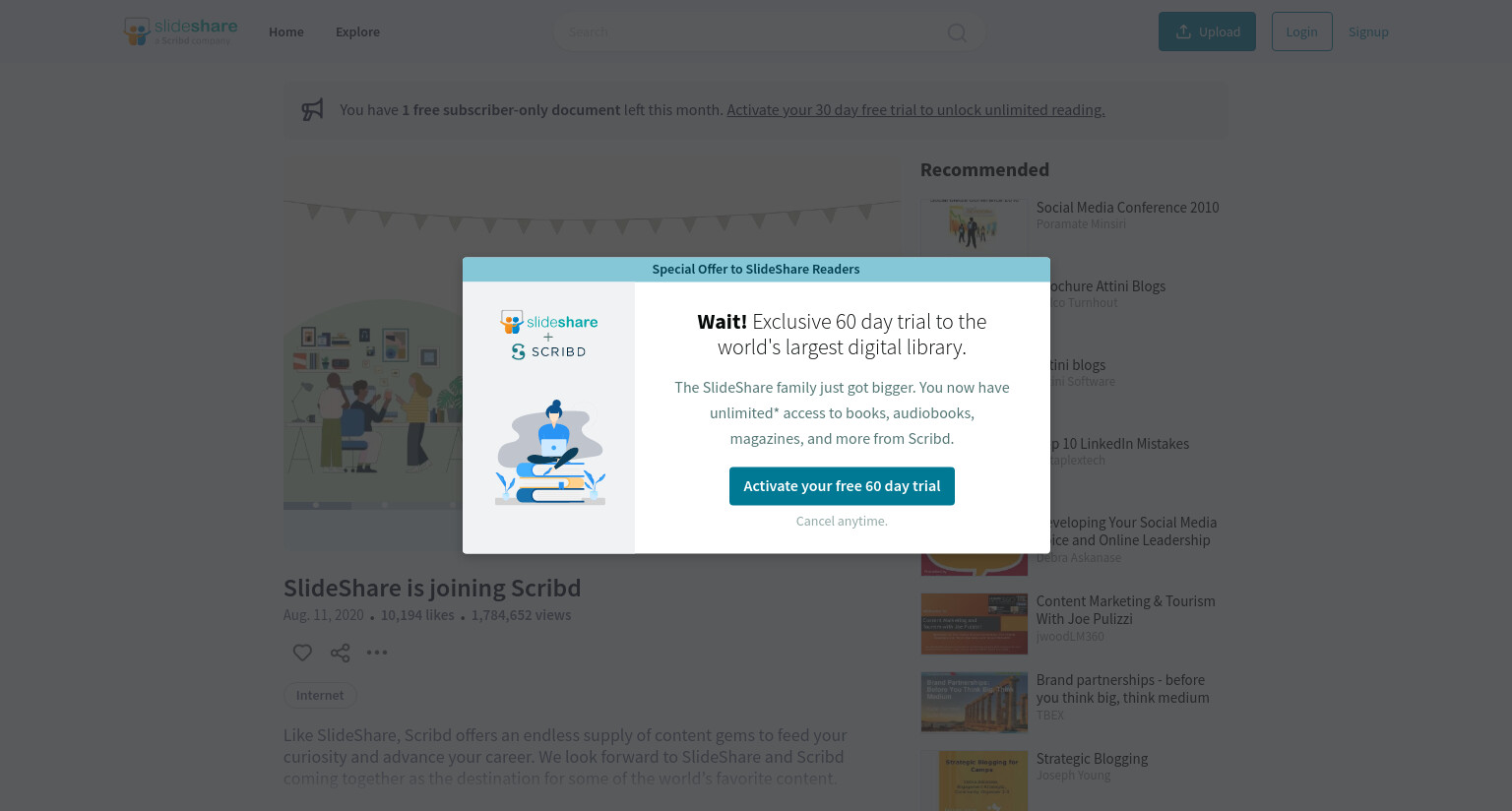Click the SlideShare plus Scribd logo in popup

pos(548,335)
